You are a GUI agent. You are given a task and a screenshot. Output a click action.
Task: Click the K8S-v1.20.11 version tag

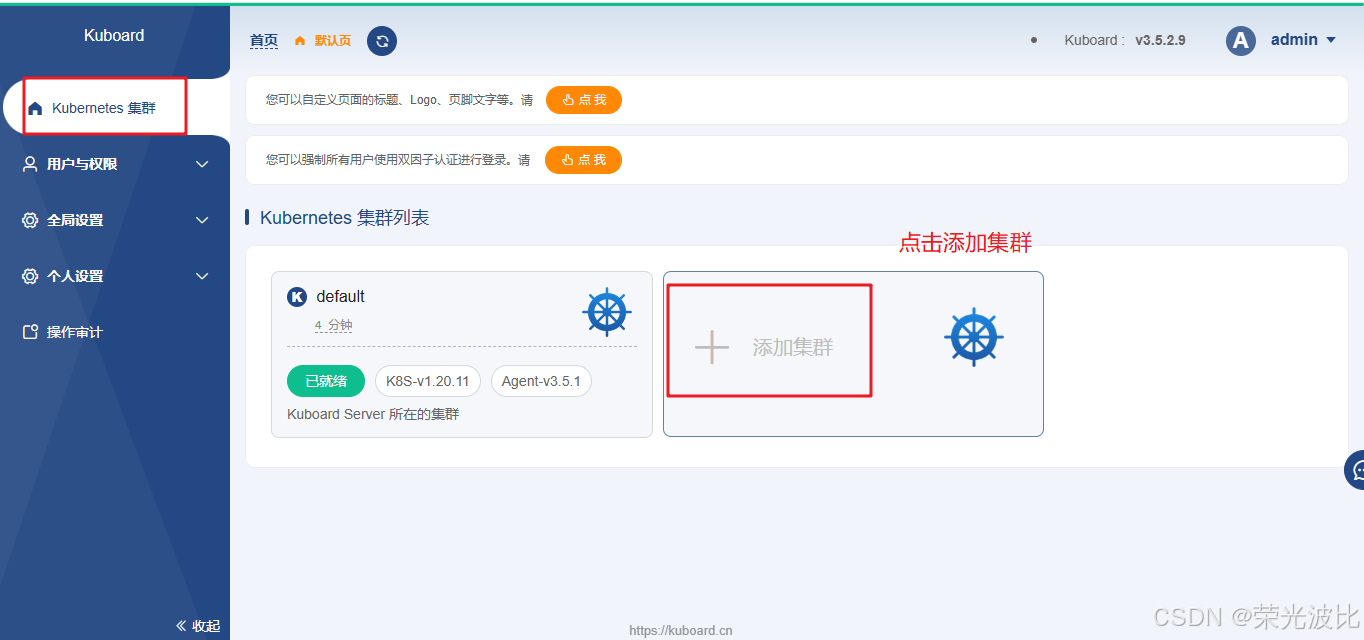pyautogui.click(x=427, y=381)
